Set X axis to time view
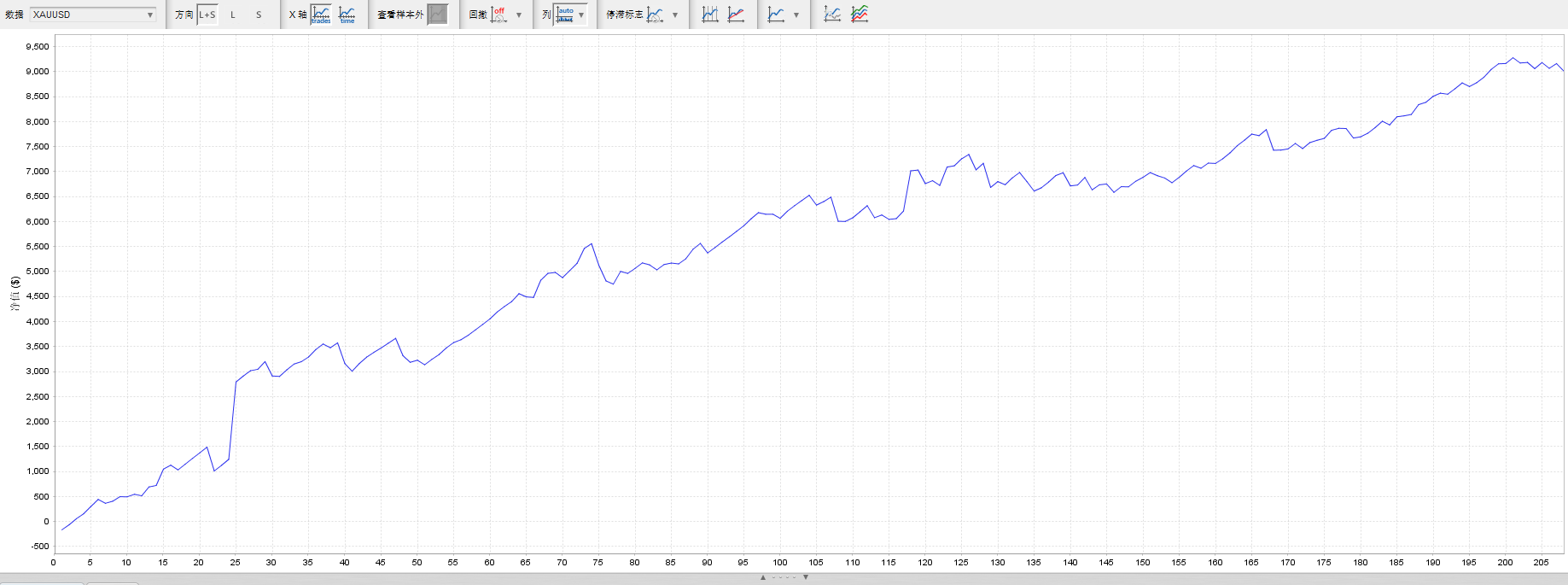Viewport: 1568px width, 585px height. pos(347,15)
